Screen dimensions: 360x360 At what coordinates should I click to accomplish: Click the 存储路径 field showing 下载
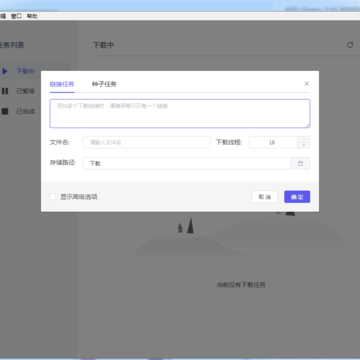(187, 163)
